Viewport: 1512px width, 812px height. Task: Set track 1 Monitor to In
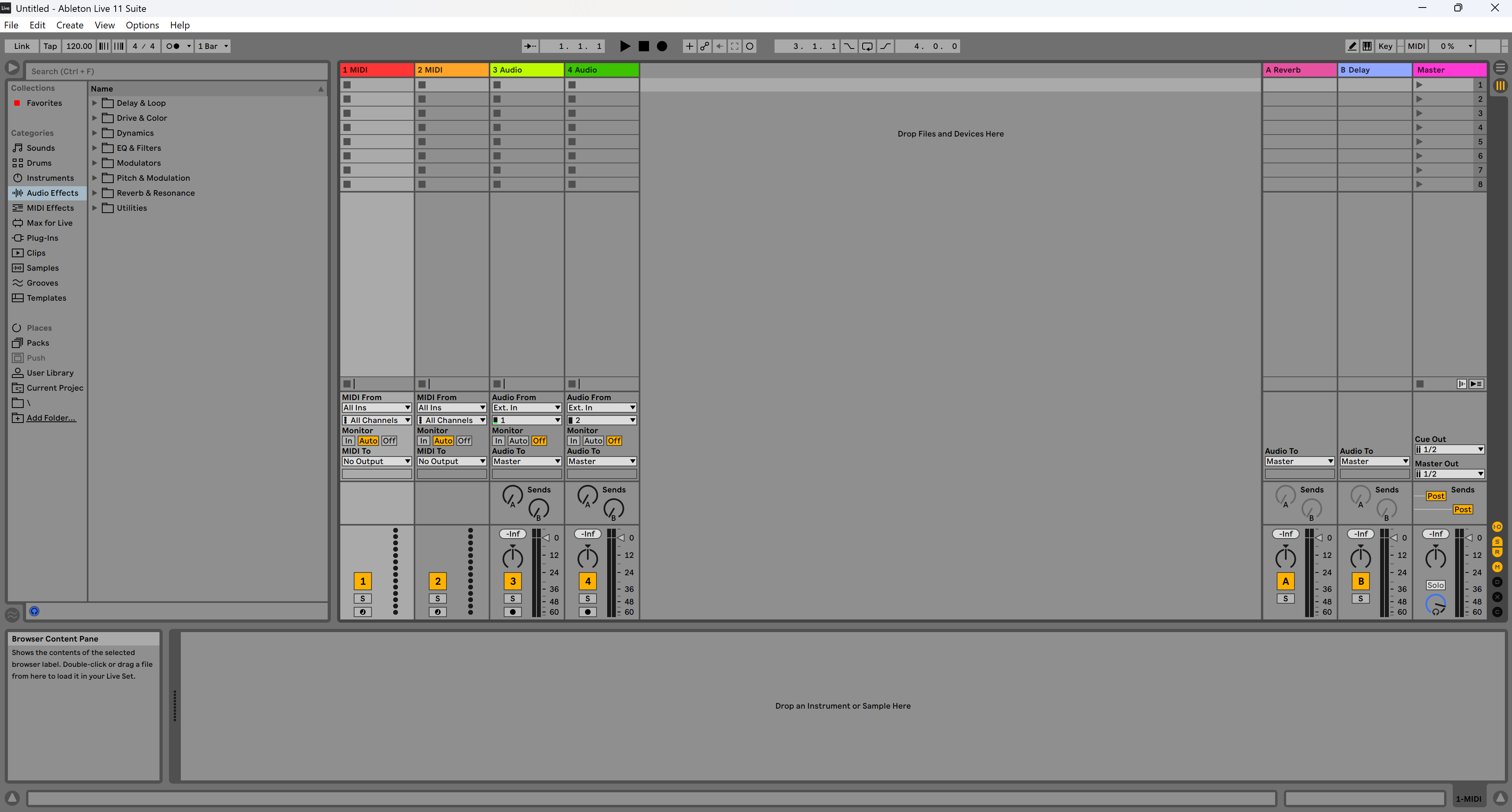tap(349, 441)
